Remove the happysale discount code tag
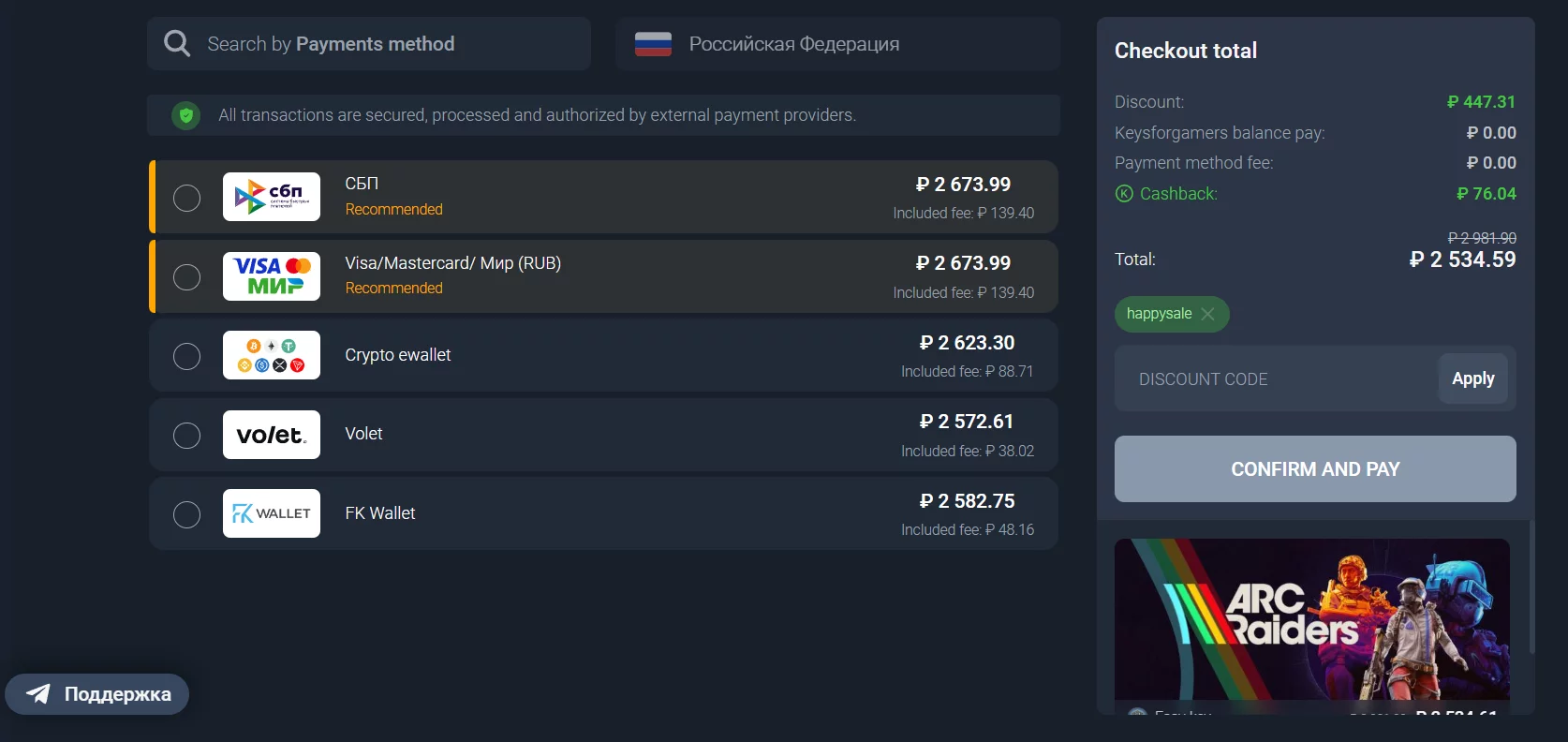 coord(1208,314)
